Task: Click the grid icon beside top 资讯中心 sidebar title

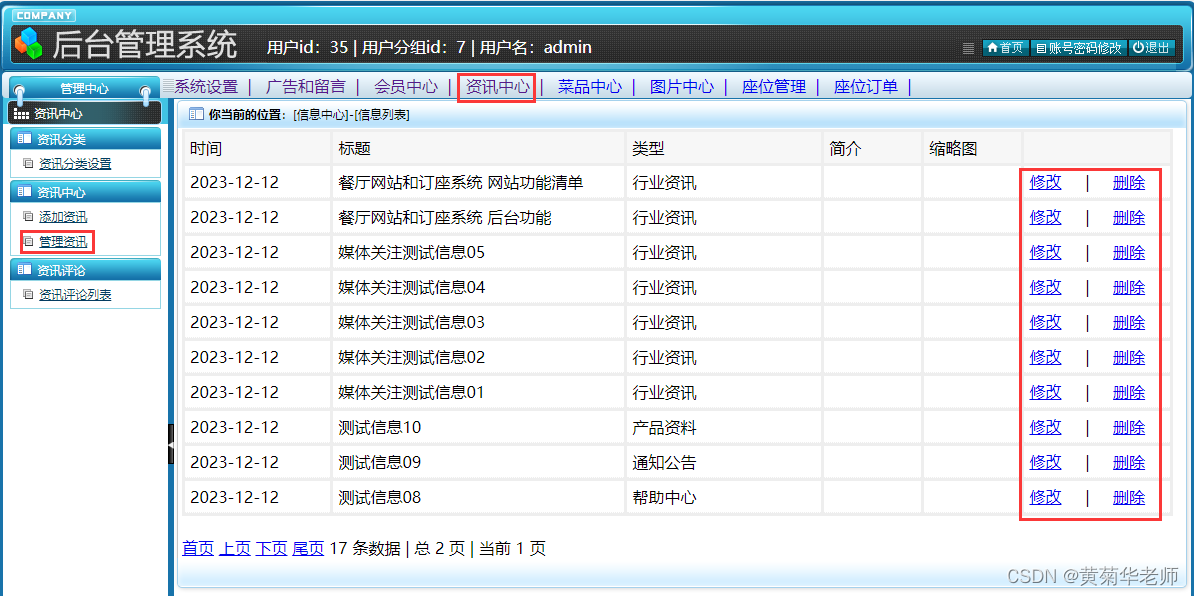Action: pyautogui.click(x=22, y=114)
